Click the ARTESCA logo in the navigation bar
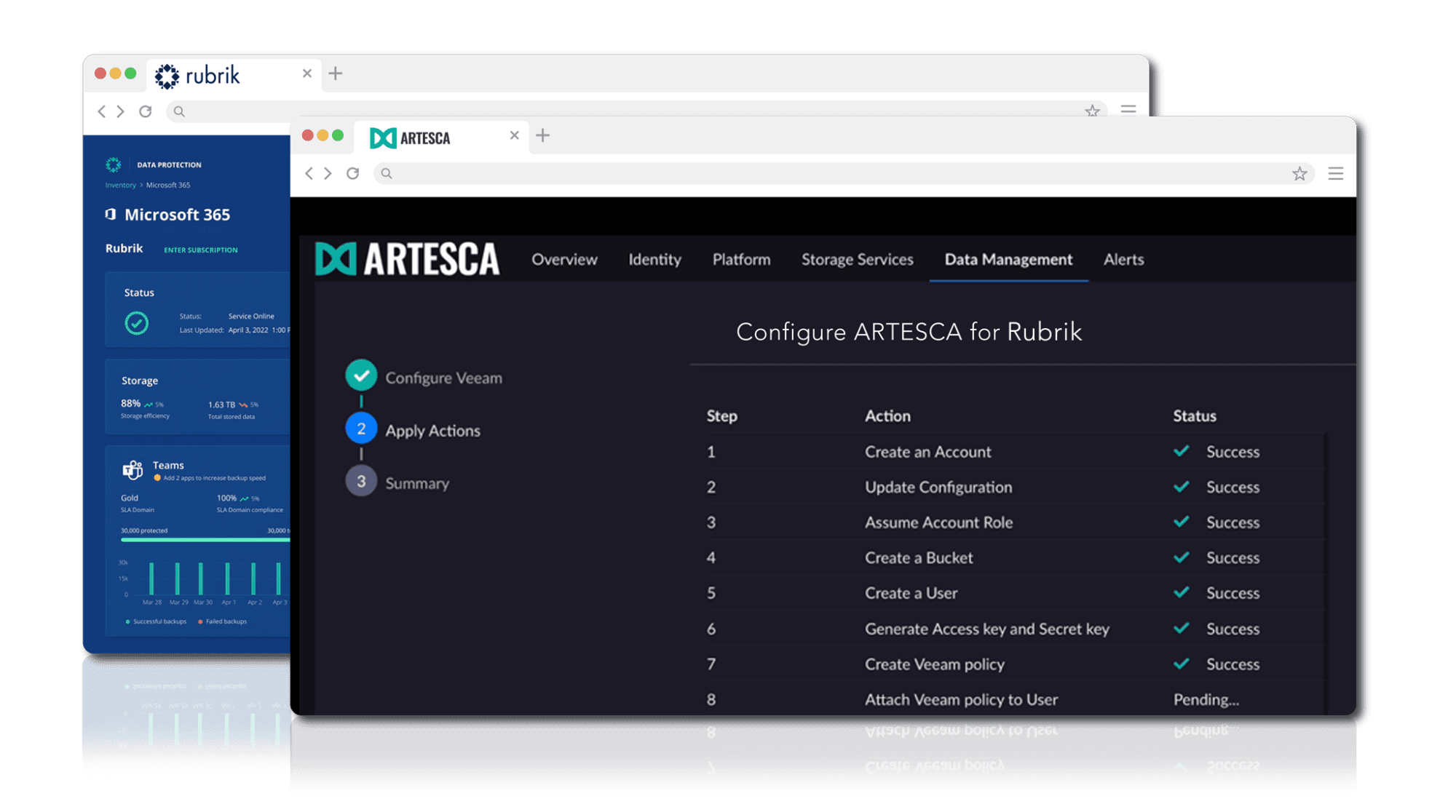This screenshot has width=1456, height=812. click(x=407, y=259)
